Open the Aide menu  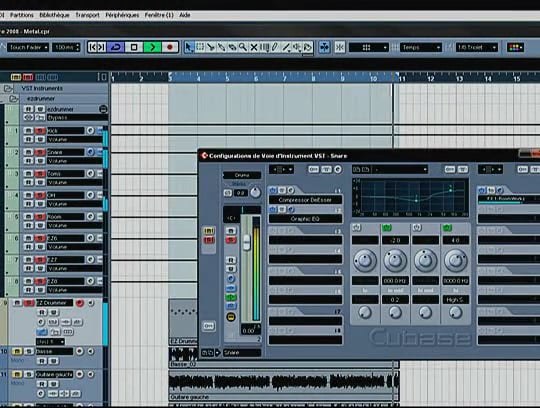point(185,15)
